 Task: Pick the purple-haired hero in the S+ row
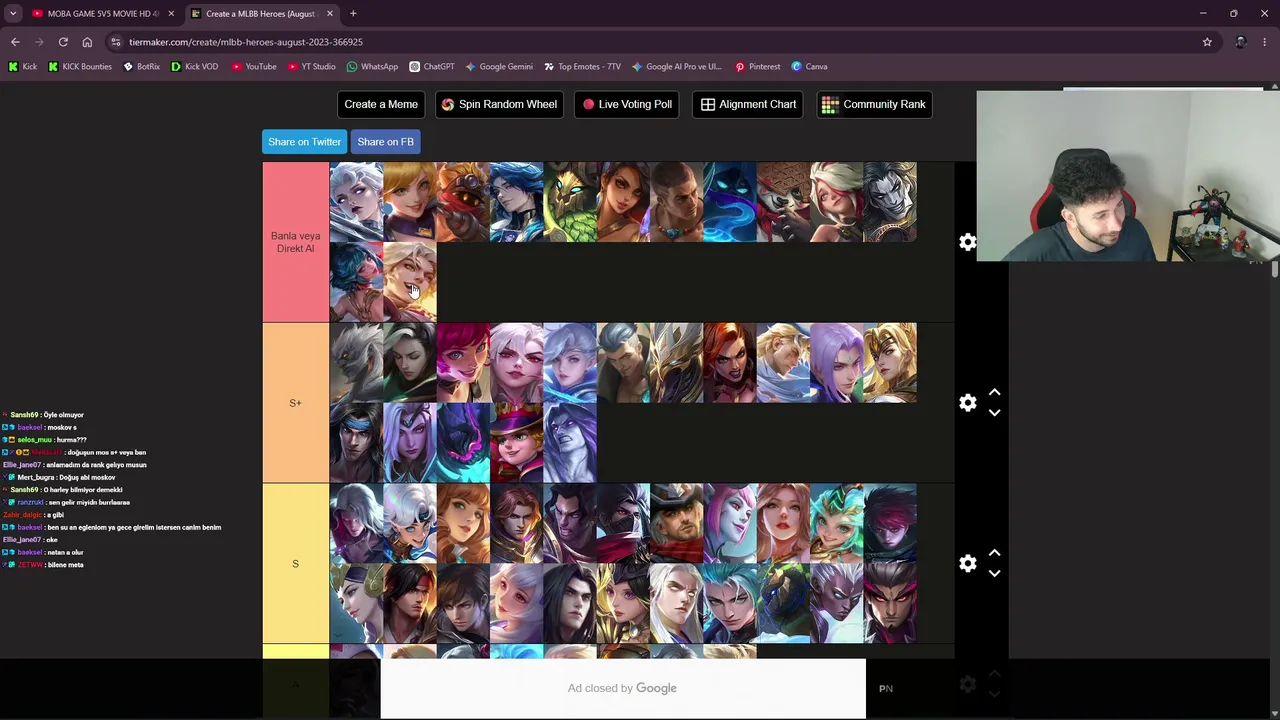tap(837, 363)
